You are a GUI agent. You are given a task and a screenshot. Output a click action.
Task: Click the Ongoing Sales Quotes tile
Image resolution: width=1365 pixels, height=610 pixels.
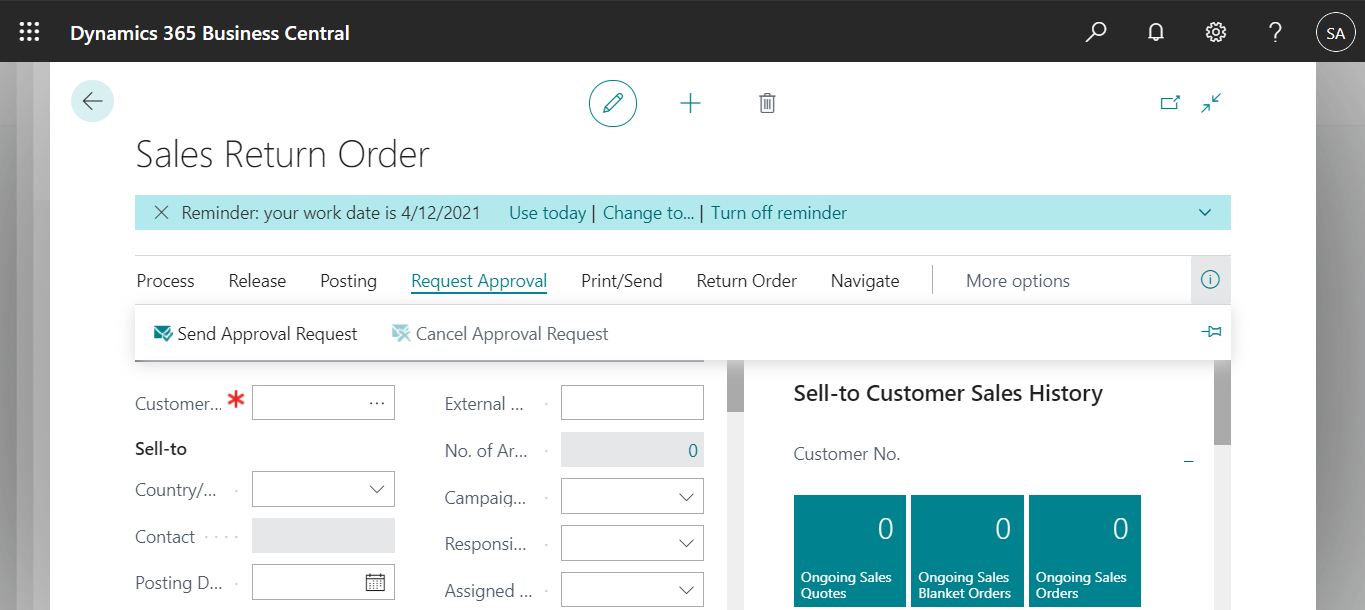coord(849,550)
